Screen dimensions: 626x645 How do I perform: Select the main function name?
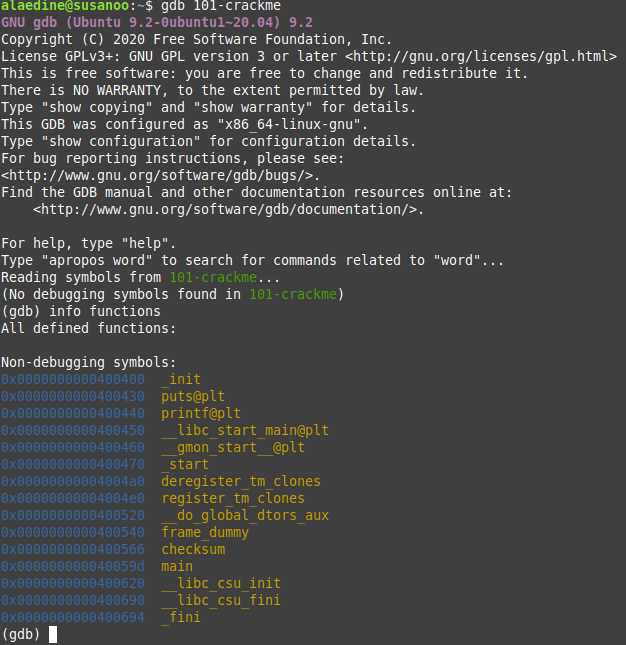(177, 566)
